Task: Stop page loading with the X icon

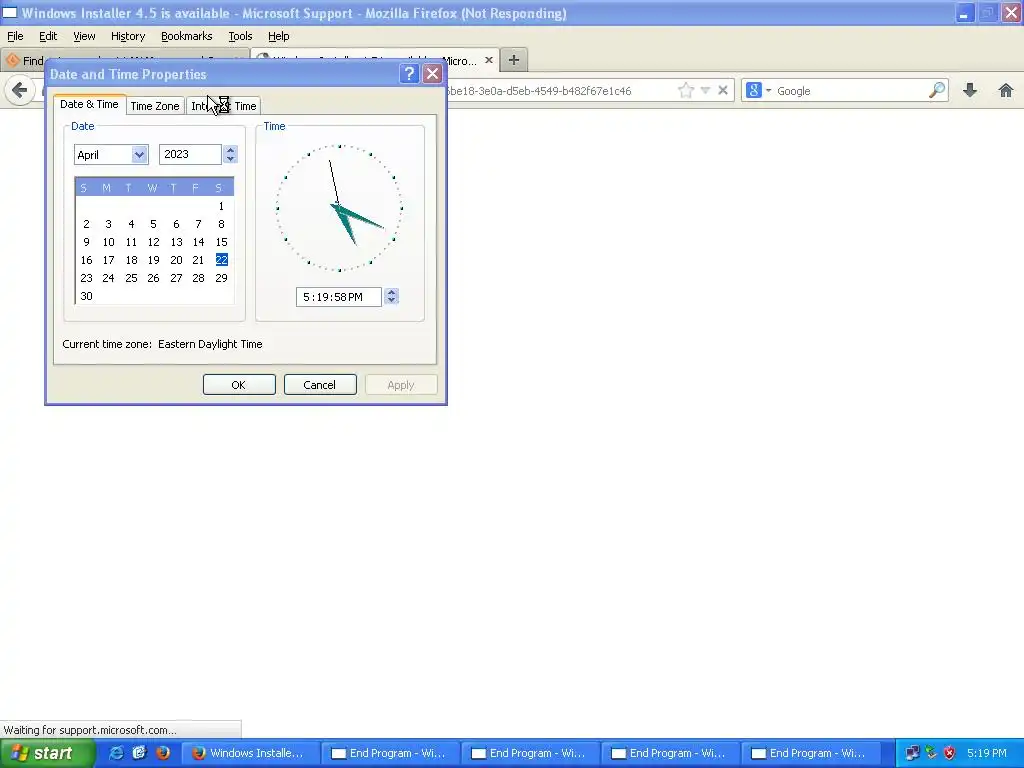Action: click(x=723, y=90)
